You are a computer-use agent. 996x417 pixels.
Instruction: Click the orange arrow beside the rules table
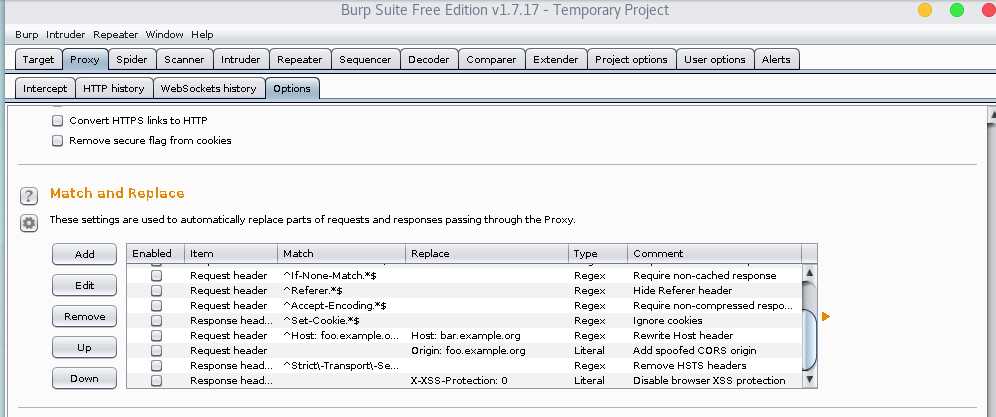tap(826, 316)
